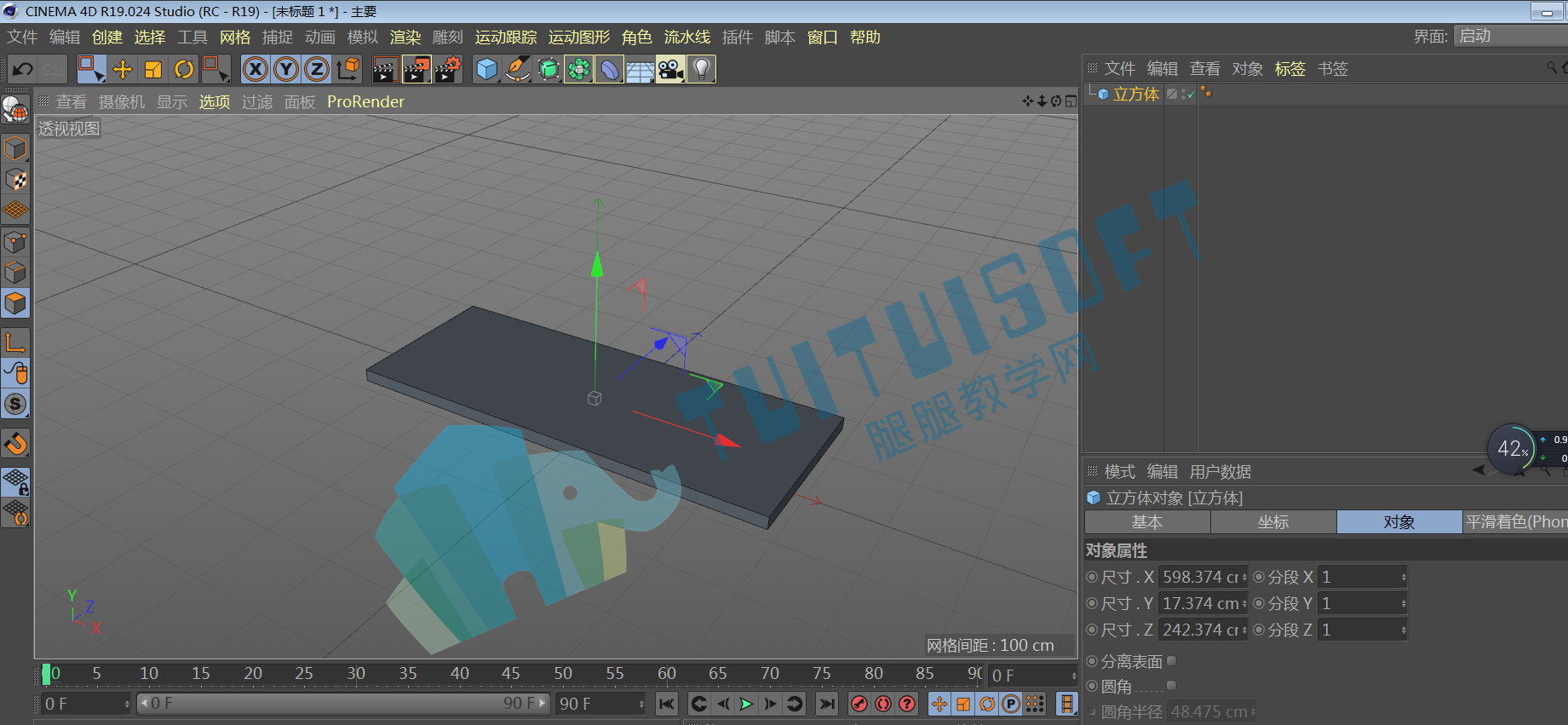Click the record active objects keyframe button

pyautogui.click(x=859, y=704)
